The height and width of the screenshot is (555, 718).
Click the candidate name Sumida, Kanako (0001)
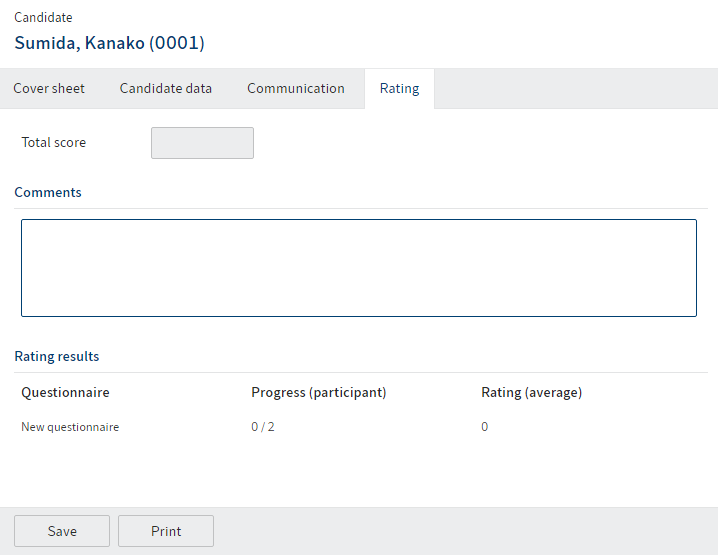(x=109, y=43)
